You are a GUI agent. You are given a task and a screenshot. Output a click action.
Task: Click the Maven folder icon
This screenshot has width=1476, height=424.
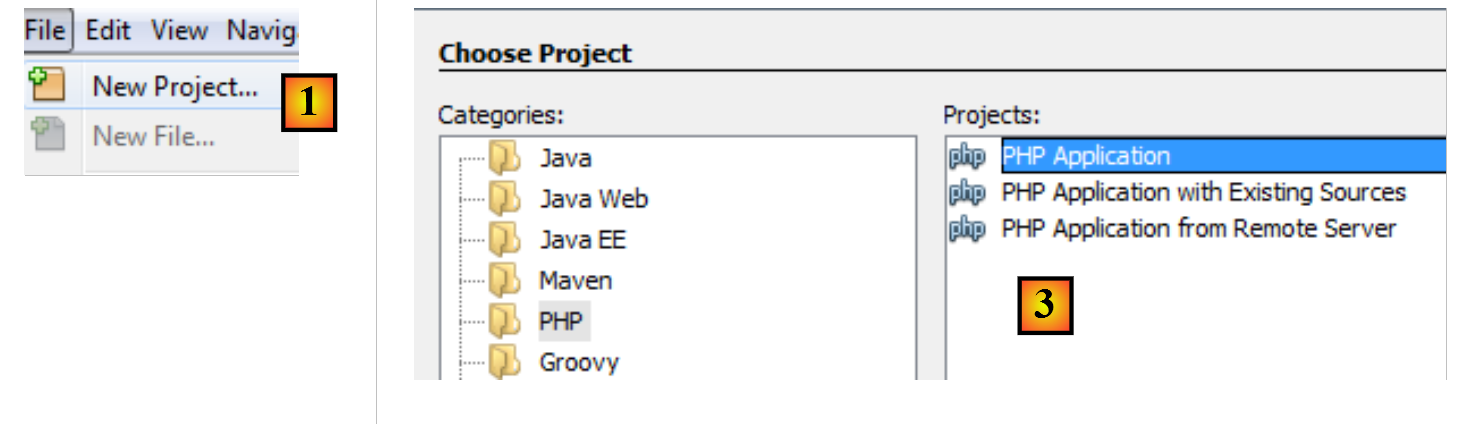(x=505, y=281)
